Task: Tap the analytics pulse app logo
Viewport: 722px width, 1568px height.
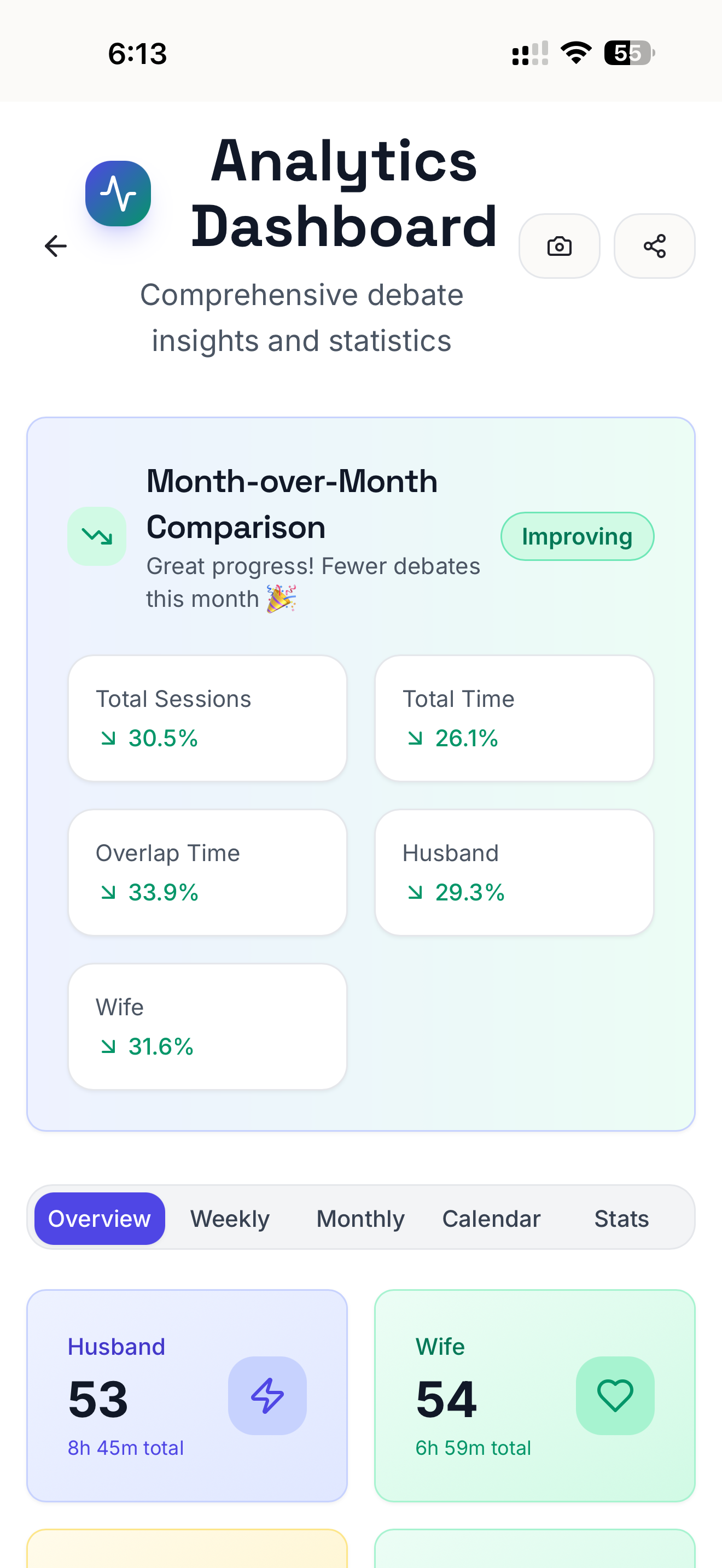Action: click(118, 194)
